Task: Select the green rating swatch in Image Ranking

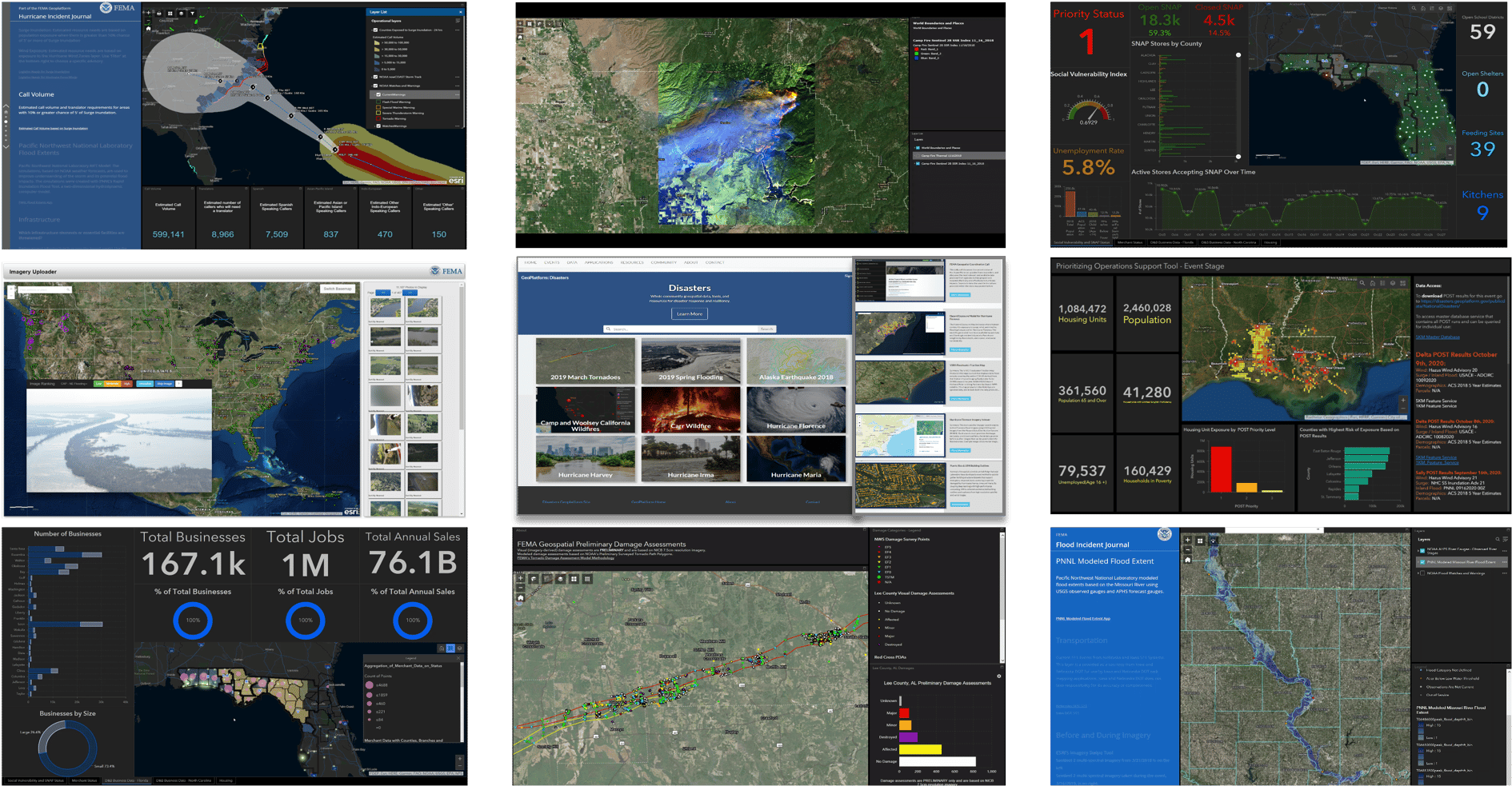Action: point(98,385)
